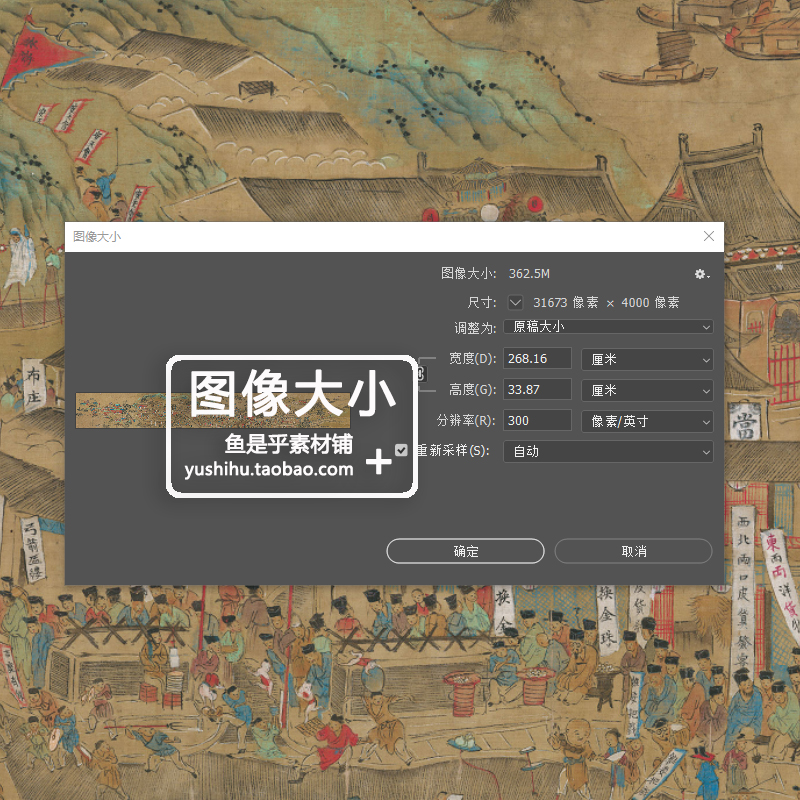Click the 图像大小 dialog title text
This screenshot has width=800, height=800.
point(97,236)
